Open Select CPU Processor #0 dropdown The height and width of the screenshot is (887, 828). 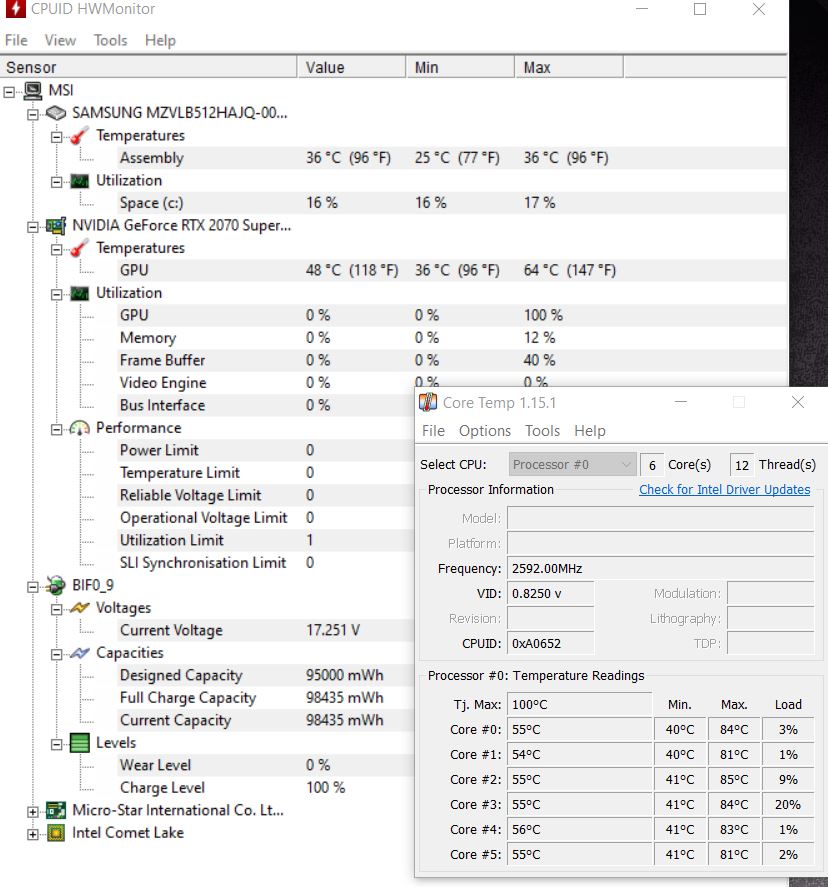click(x=572, y=464)
